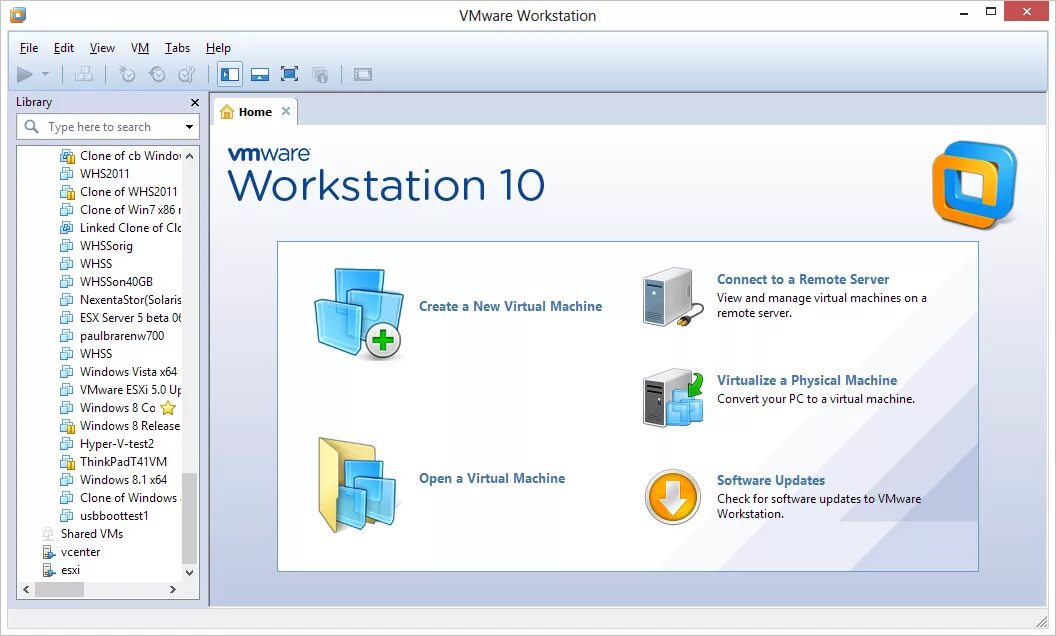1056x636 pixels.
Task: Enter full screen mode icon
Action: tap(290, 74)
